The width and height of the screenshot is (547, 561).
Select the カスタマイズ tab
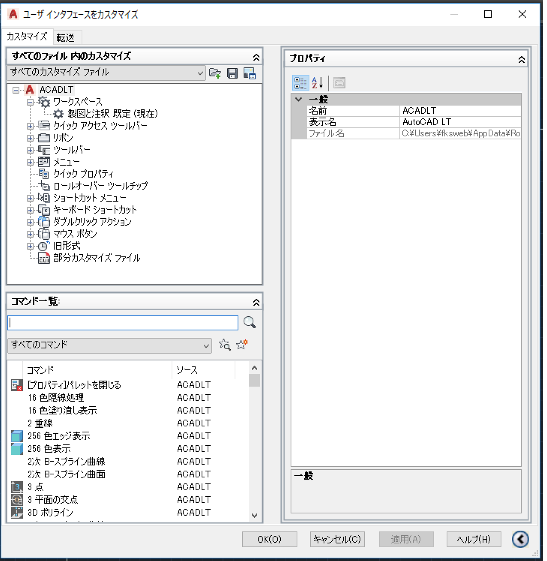(27, 36)
